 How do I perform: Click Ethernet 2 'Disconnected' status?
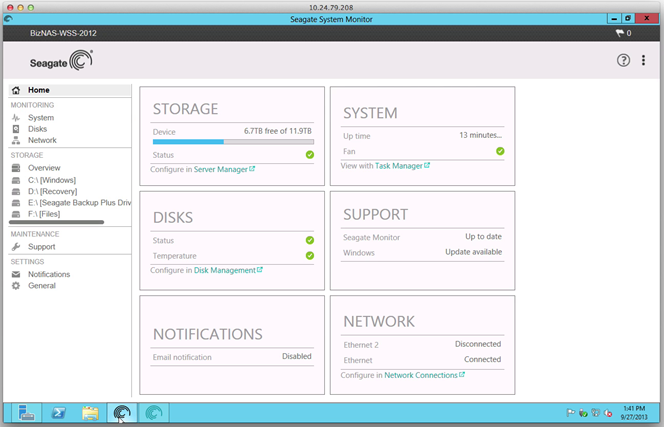tap(478, 344)
